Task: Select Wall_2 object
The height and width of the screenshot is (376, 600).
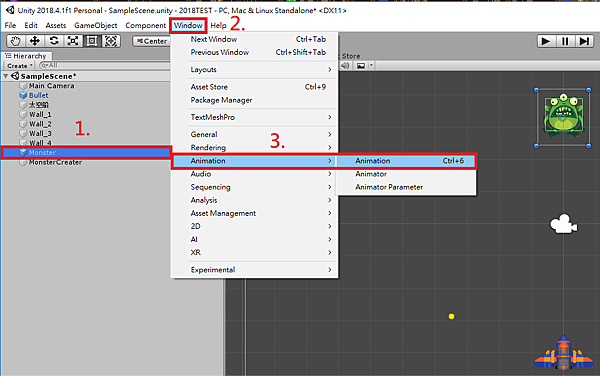Action: pos(40,124)
